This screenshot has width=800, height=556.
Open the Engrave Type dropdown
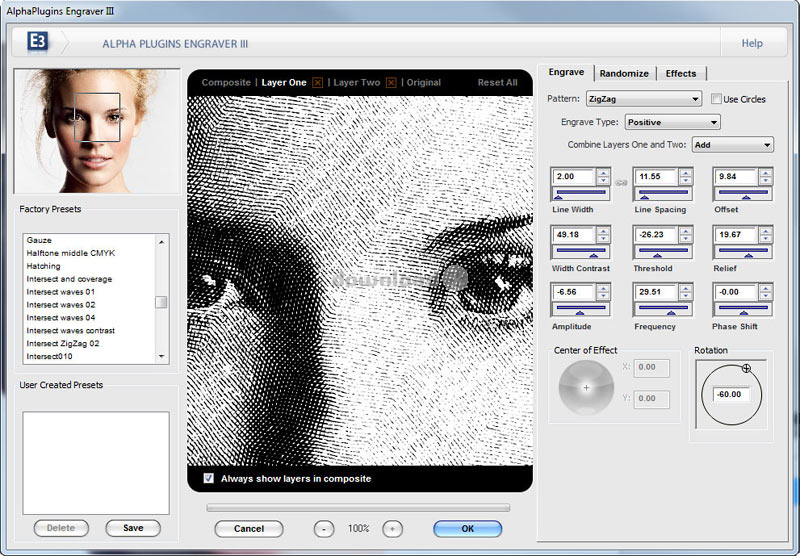click(672, 122)
